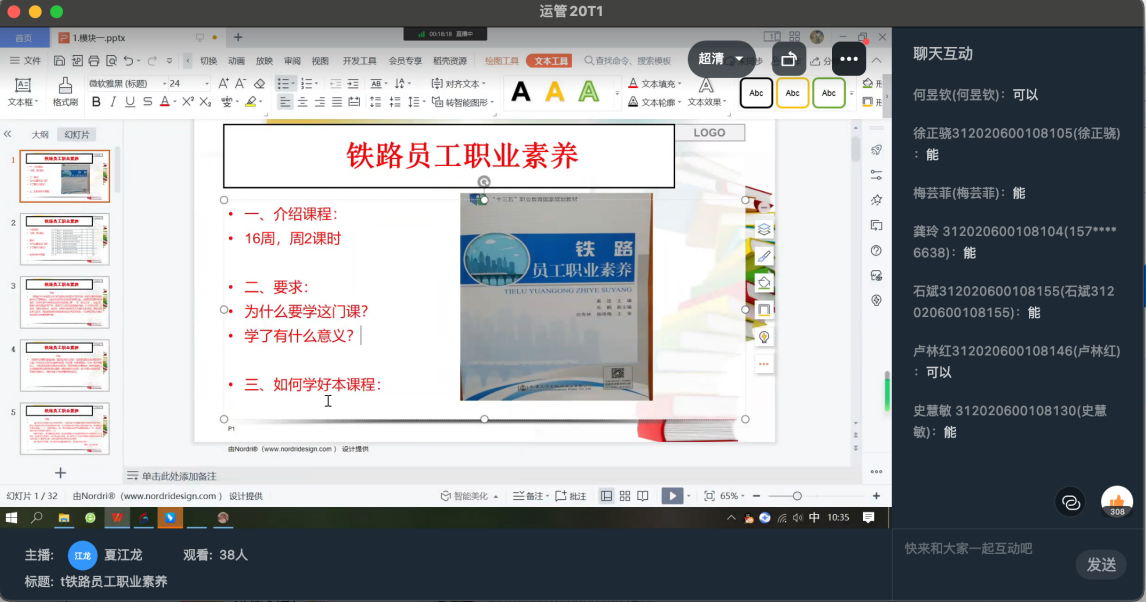Switch to the 大纲 outline tab
Viewport: 1146px width, 602px height.
(40, 134)
